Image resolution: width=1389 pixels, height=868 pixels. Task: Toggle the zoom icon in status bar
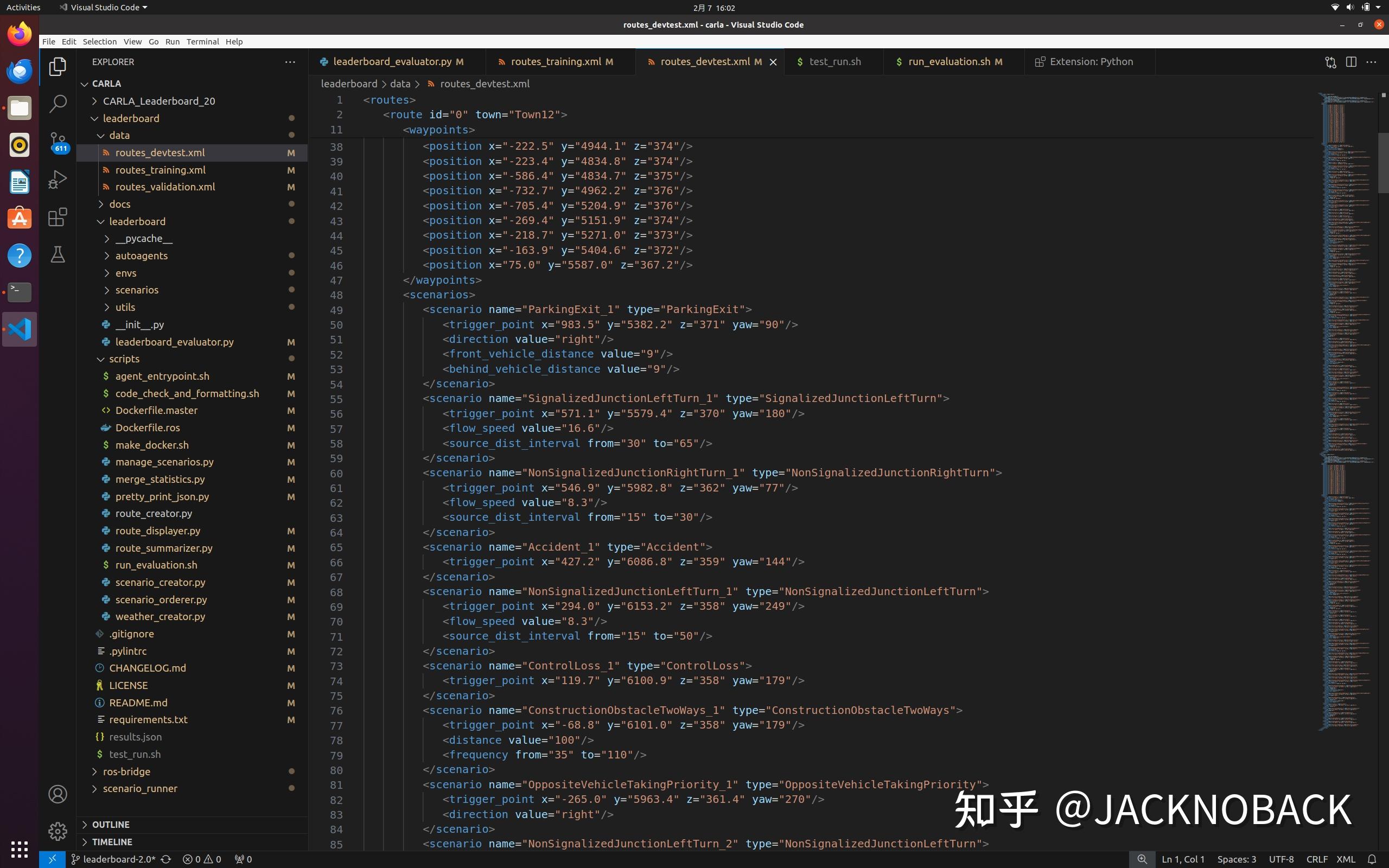(1142, 859)
